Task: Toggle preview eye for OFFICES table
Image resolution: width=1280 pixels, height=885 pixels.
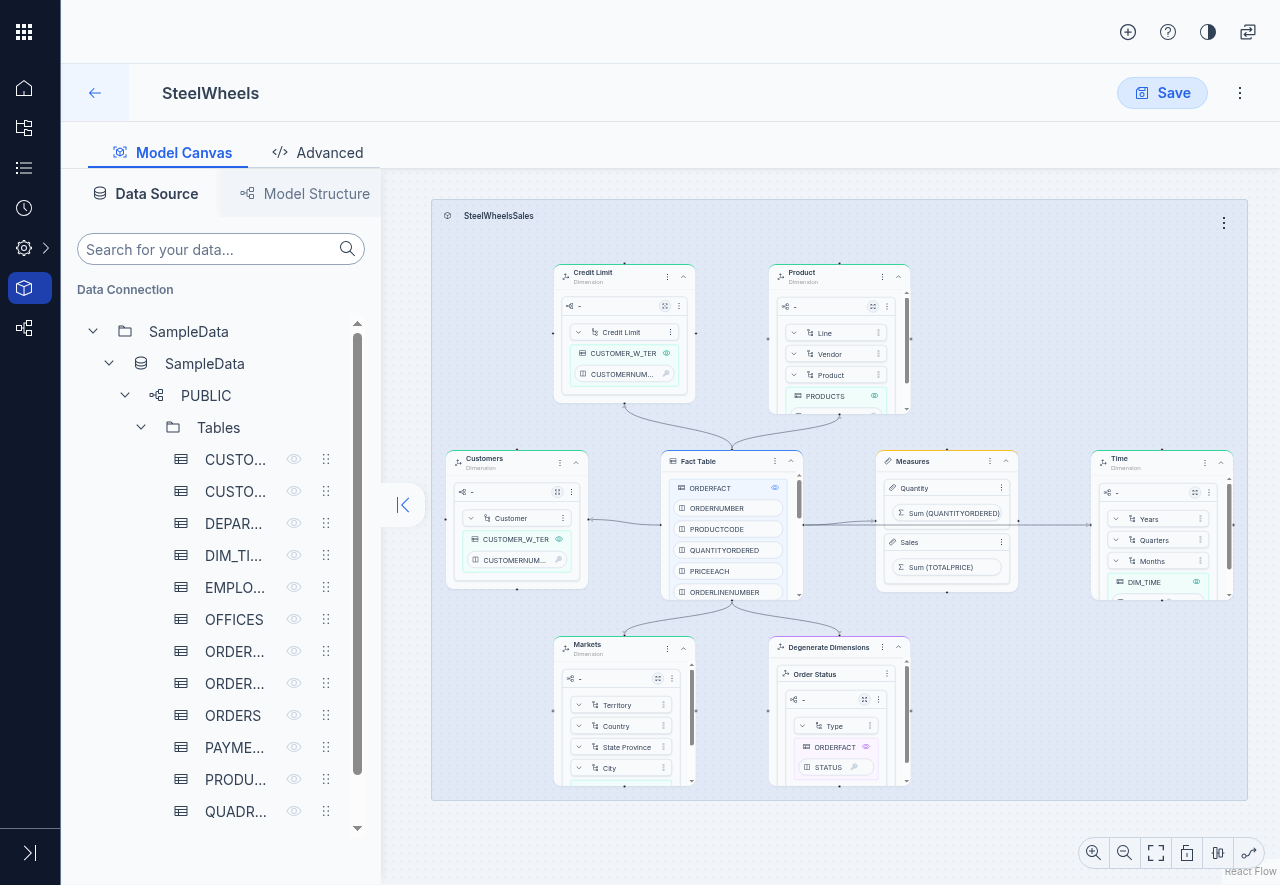Action: pos(294,619)
